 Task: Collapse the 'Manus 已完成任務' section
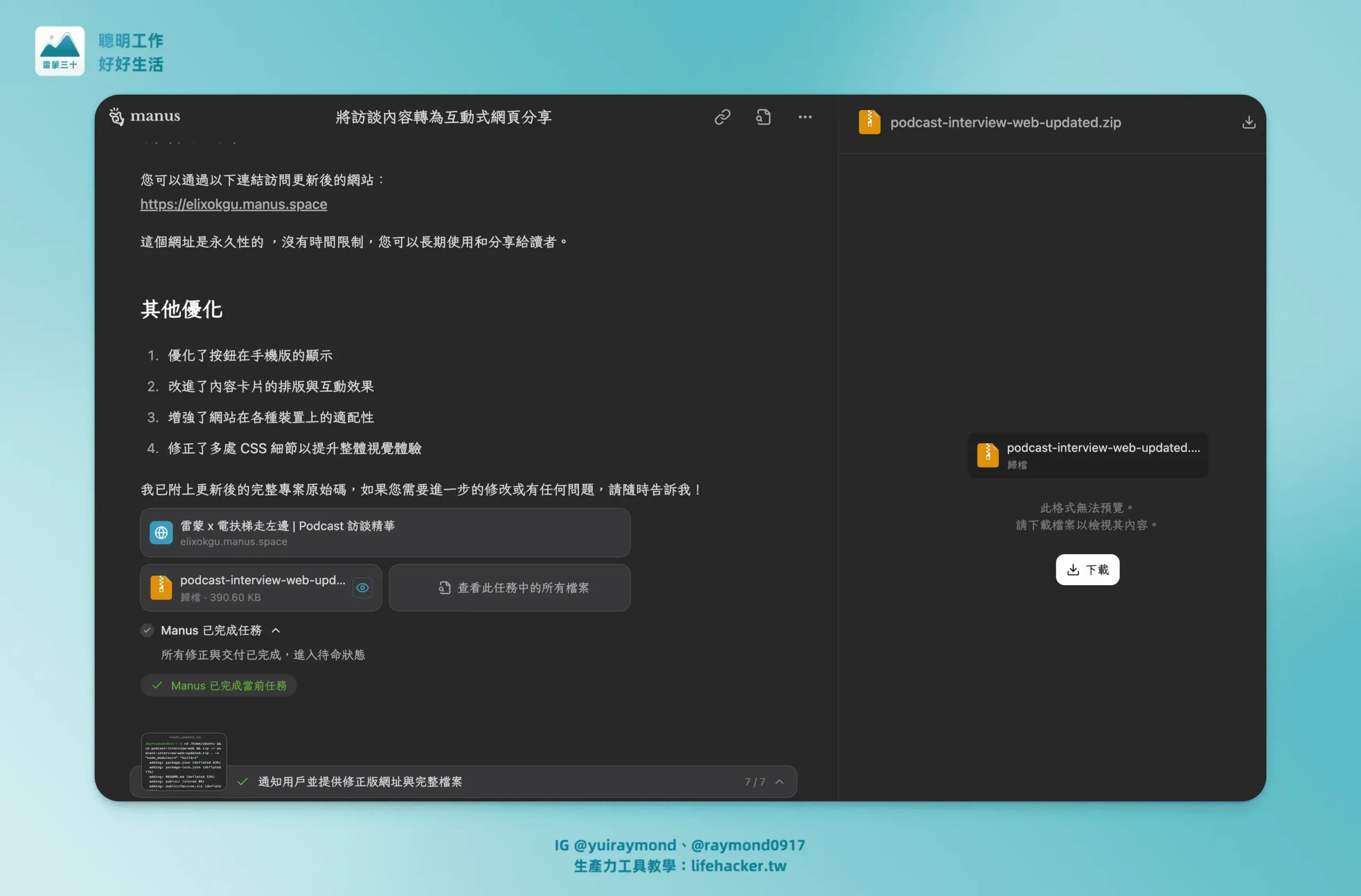pos(275,630)
